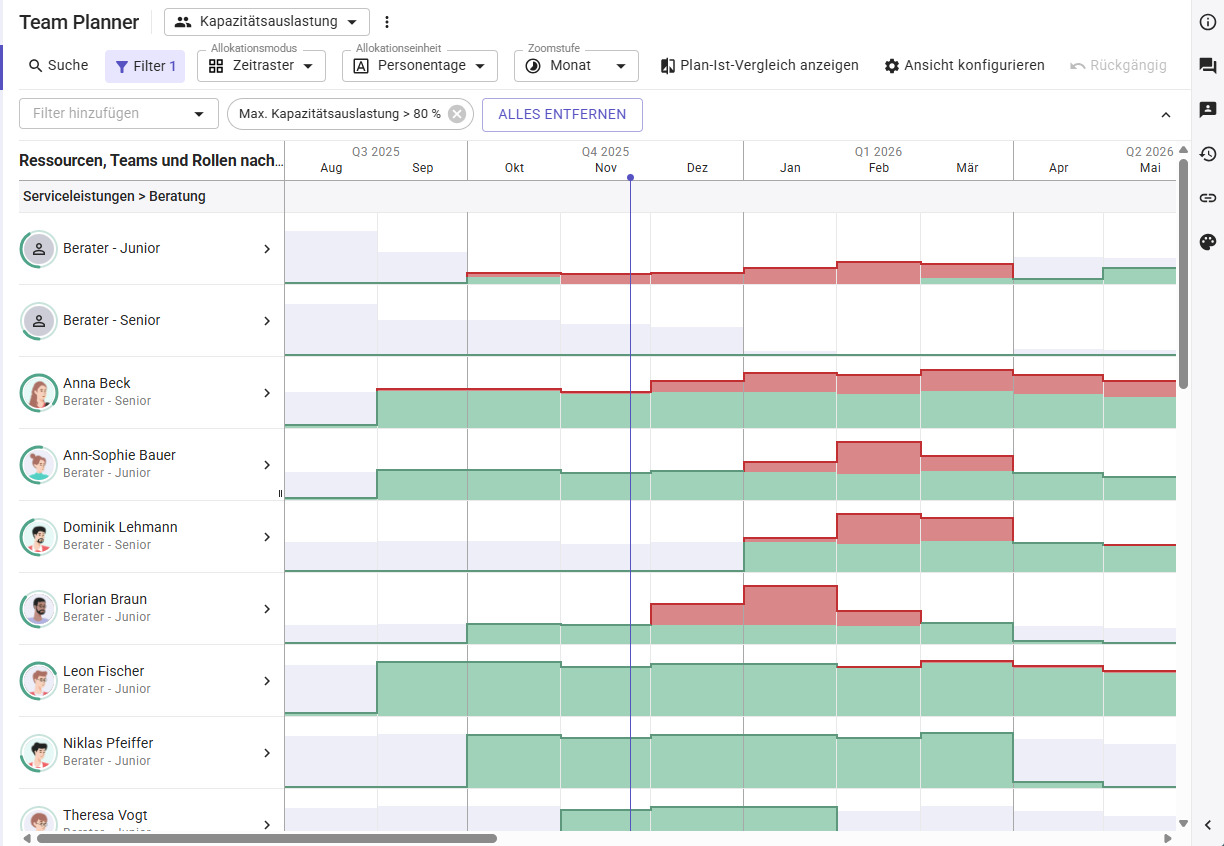Image resolution: width=1224 pixels, height=846 pixels.
Task: Expand the Florian Braun row chevron
Action: pos(267,609)
